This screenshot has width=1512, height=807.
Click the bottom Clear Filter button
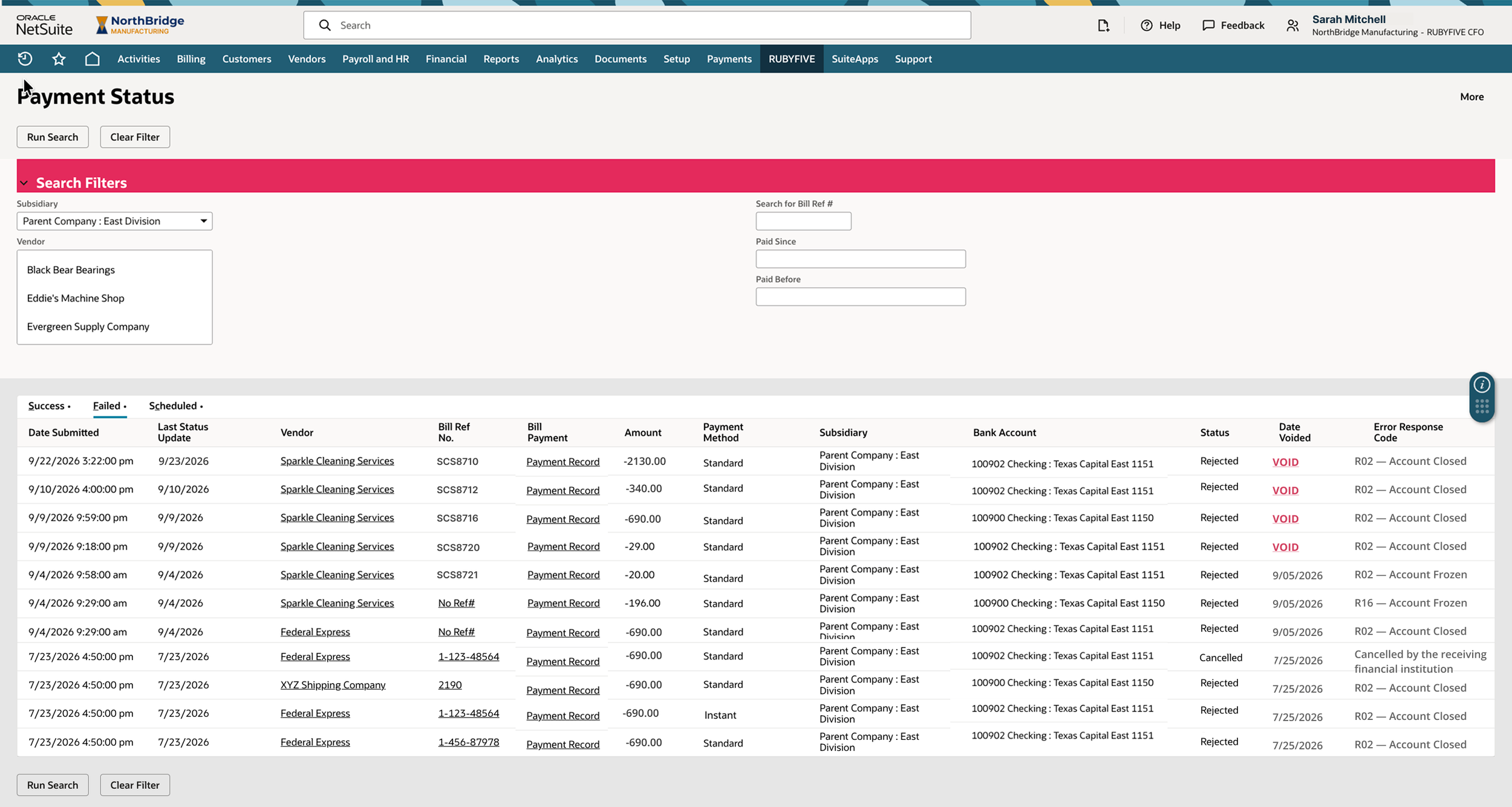click(x=135, y=785)
